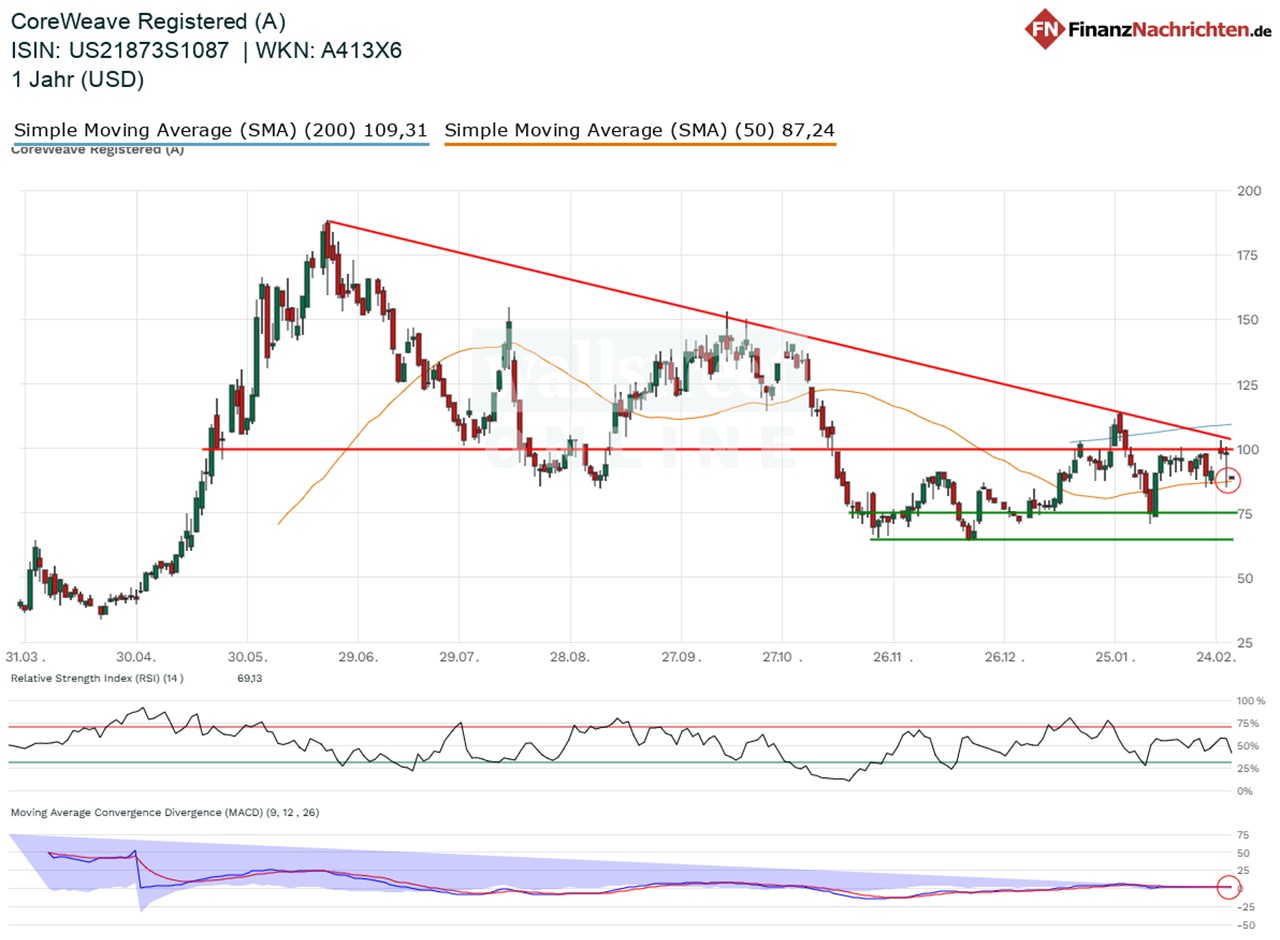Click the red circle at the MACD line end

click(1227, 887)
